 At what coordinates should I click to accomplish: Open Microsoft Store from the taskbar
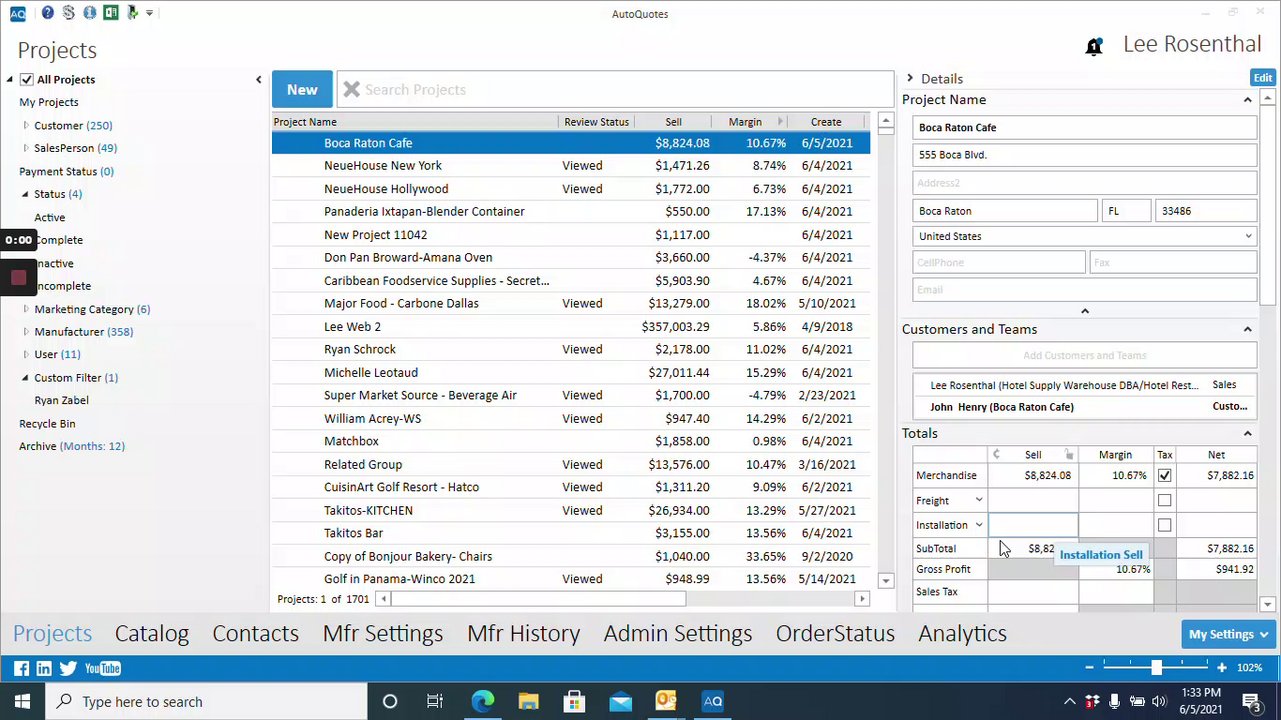coord(574,702)
